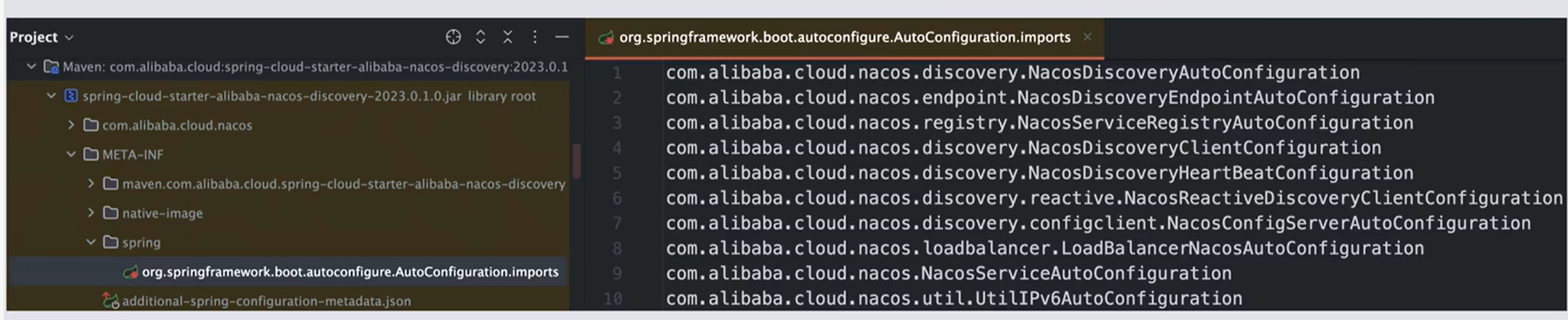
Task: Click the Spring icon in editor tab
Action: point(606,38)
